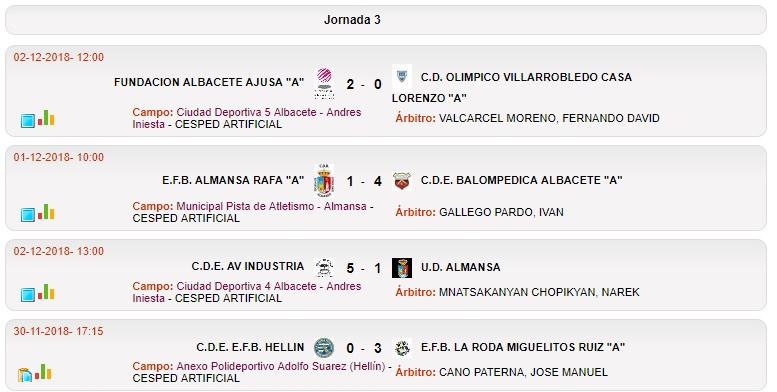
Task: Open documents icon for E.F.B. Hellin match
Action: [x=25, y=375]
